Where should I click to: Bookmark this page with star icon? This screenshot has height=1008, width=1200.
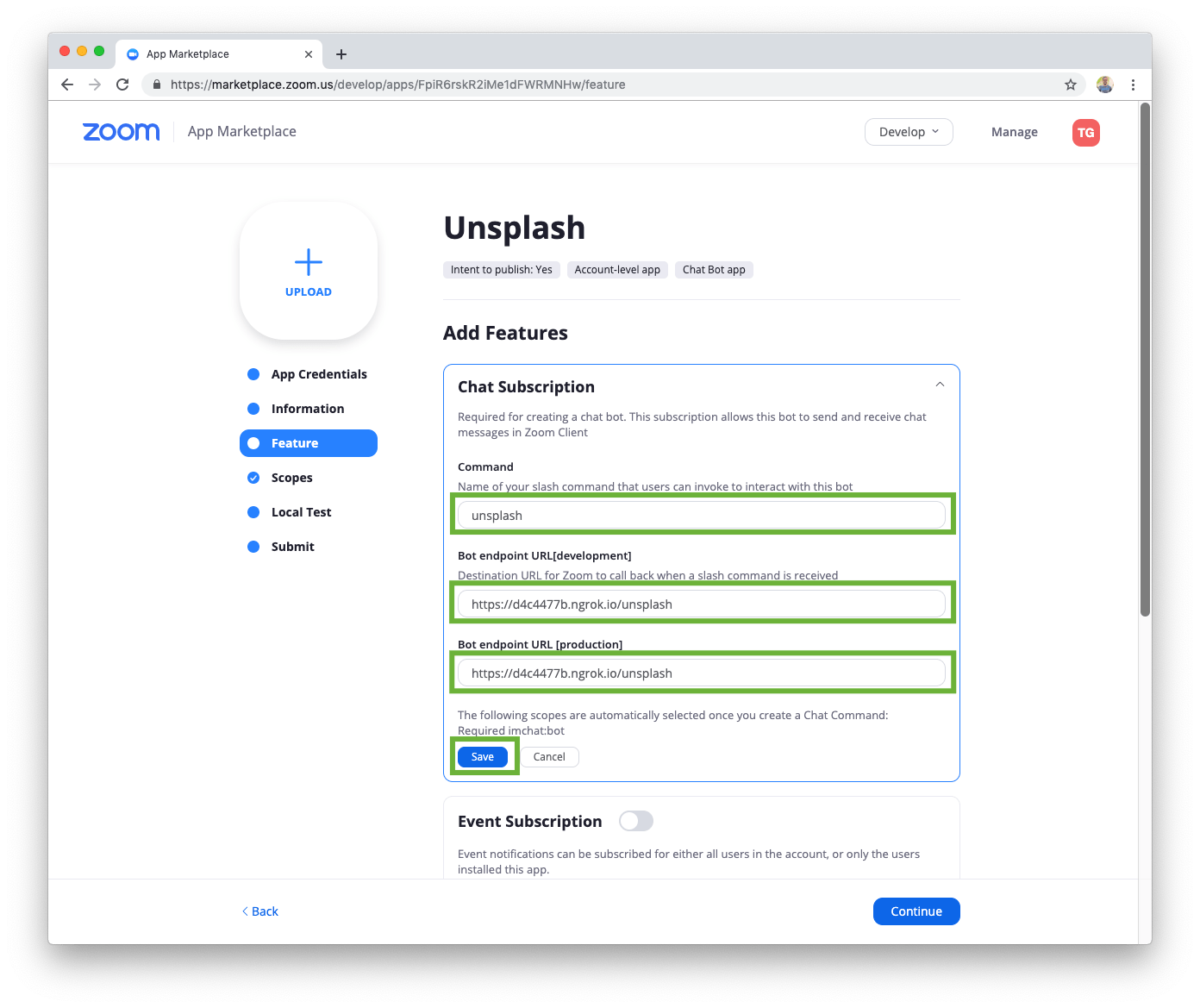point(1071,85)
